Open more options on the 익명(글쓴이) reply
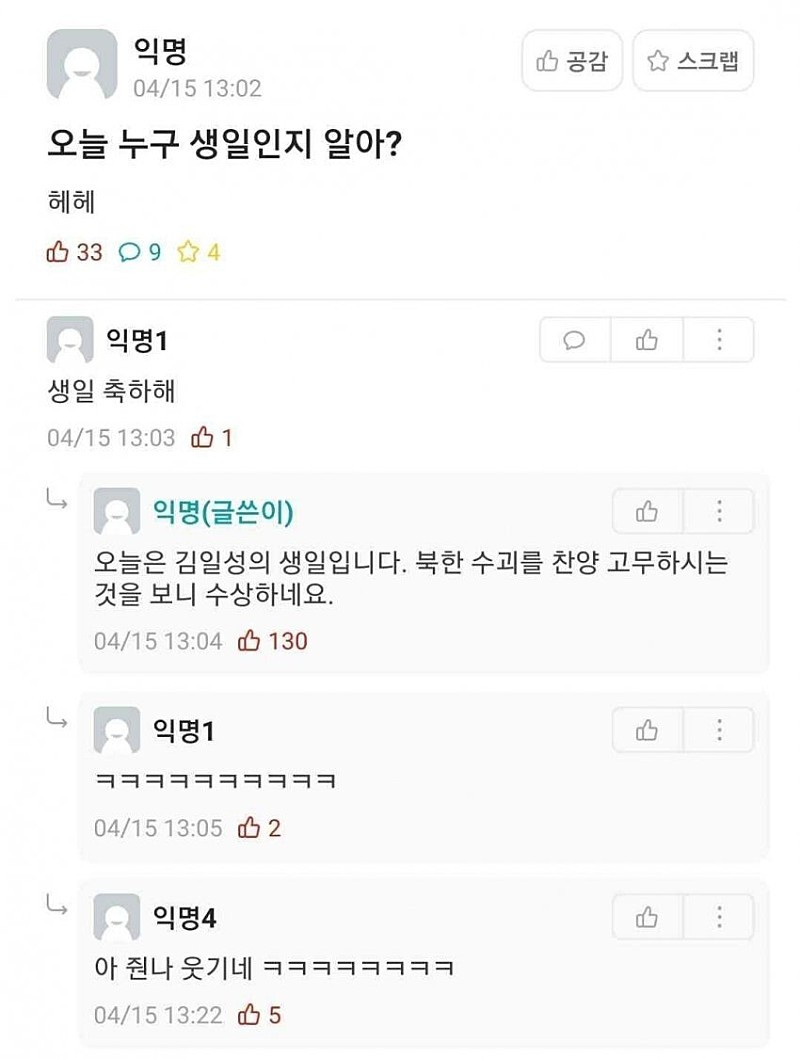This screenshot has height=1059, width=800. coord(719,512)
